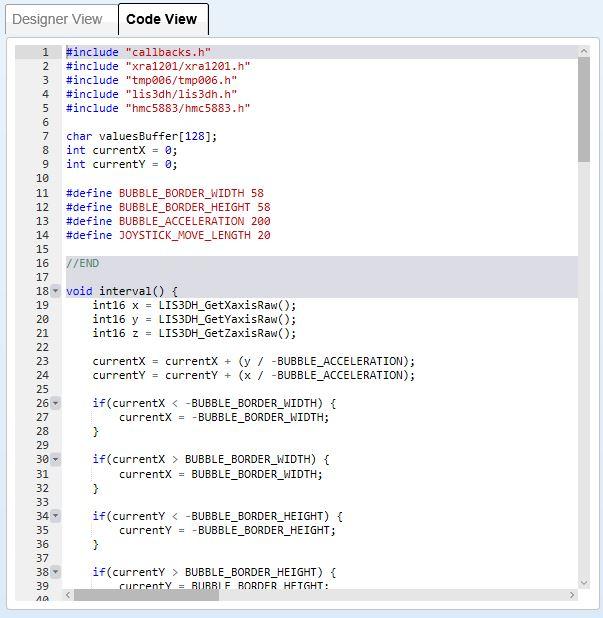Fold the if block at line 26
The image size is (603, 618).
56,403
